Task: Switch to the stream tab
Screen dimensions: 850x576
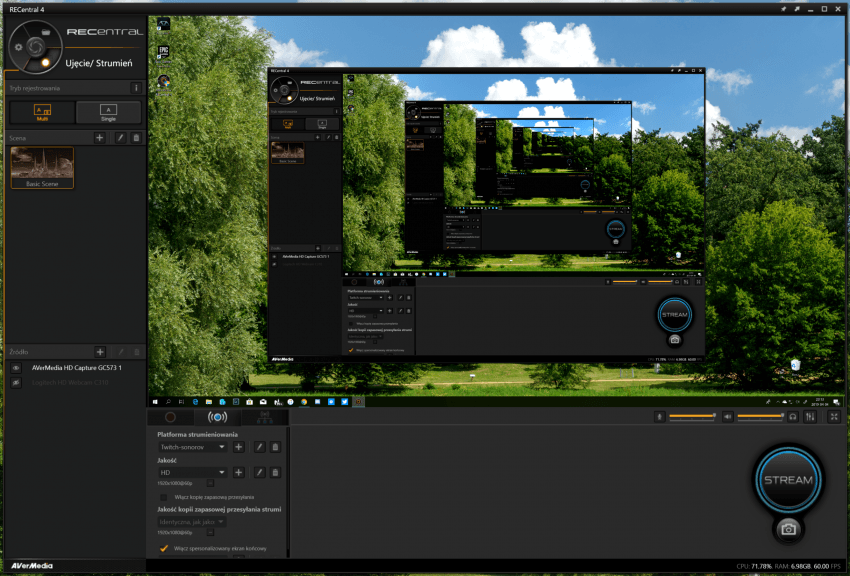Action: pyautogui.click(x=217, y=417)
